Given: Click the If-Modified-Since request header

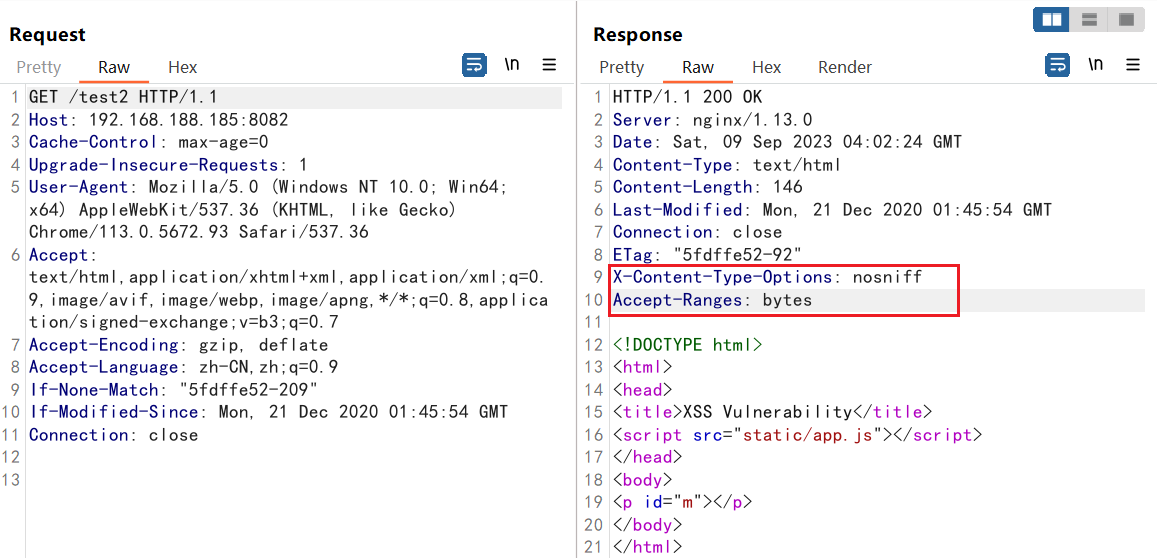Looking at the screenshot, I should pyautogui.click(x=269, y=412).
